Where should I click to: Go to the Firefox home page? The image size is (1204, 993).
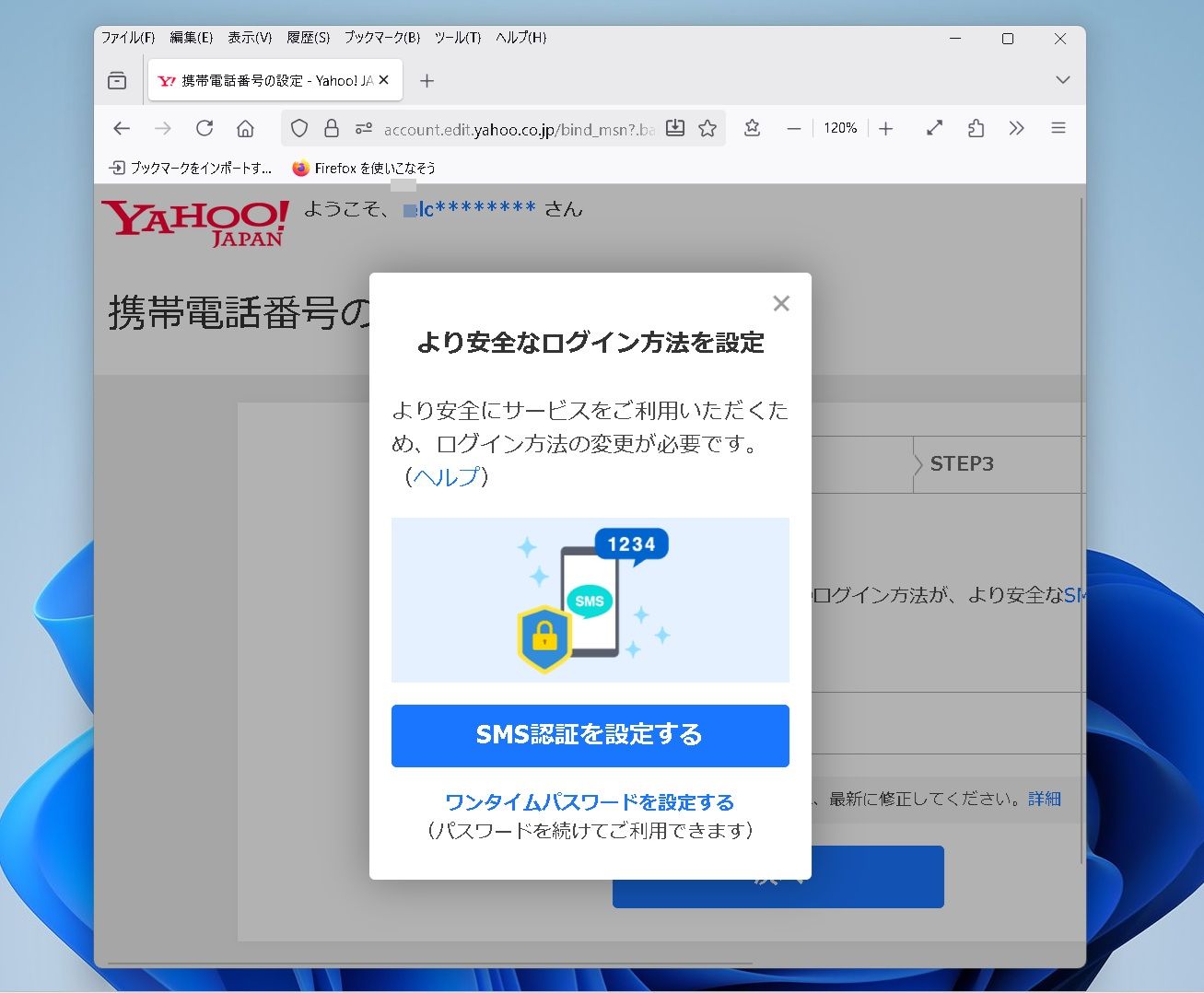pos(245,129)
